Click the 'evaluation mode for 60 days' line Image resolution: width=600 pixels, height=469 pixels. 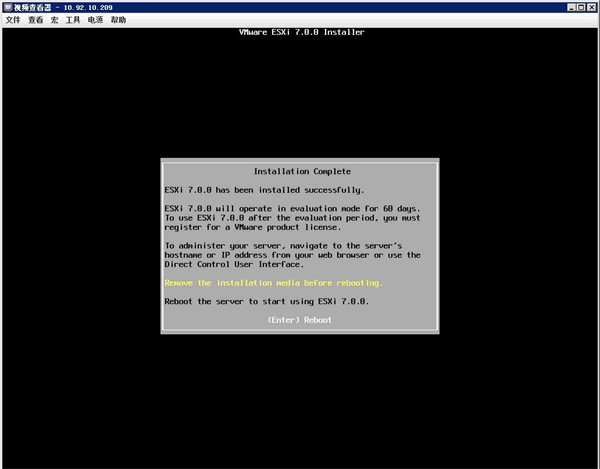tap(292, 209)
